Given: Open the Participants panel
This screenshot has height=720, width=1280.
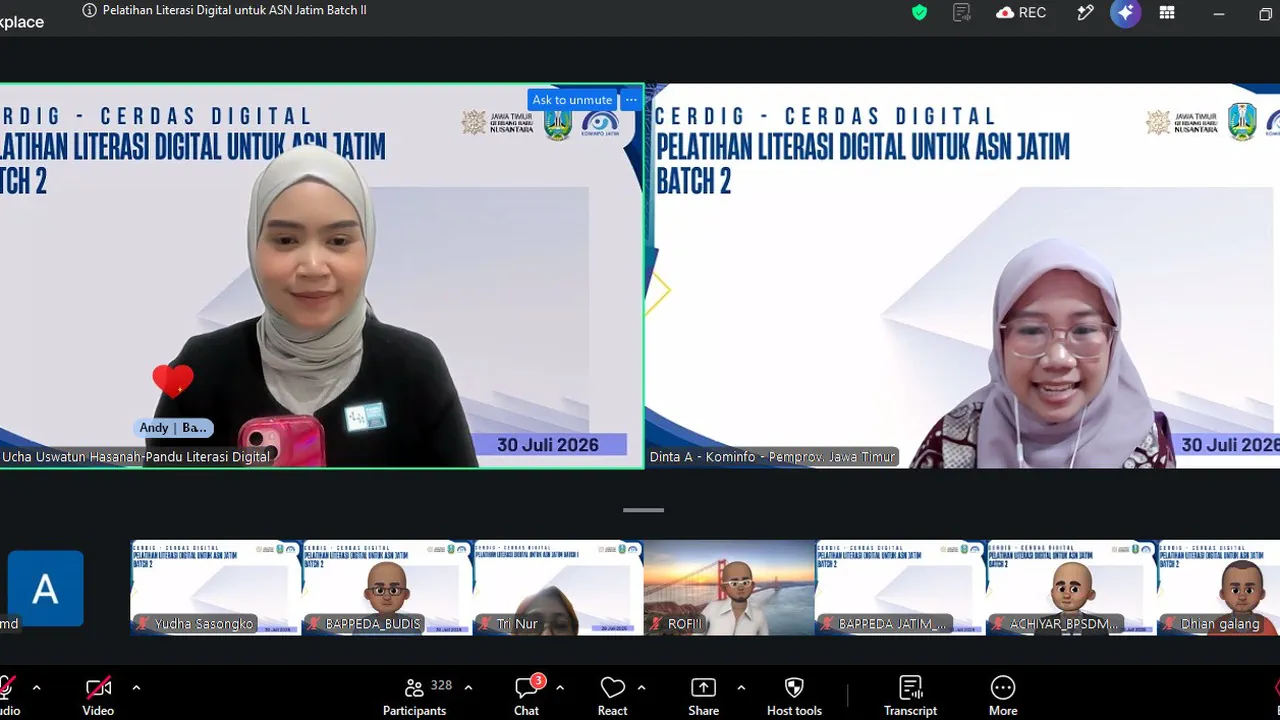Looking at the screenshot, I should (x=414, y=696).
